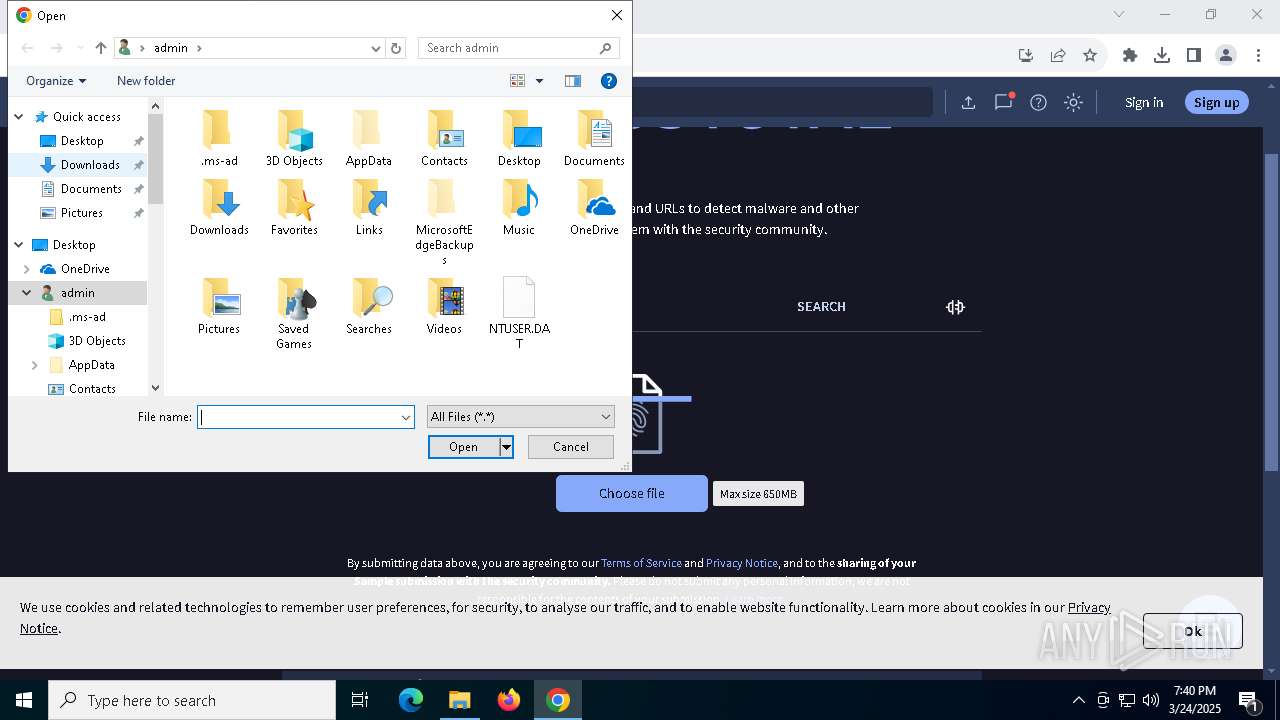
Task: Open File Explorer from taskbar
Action: [460, 700]
